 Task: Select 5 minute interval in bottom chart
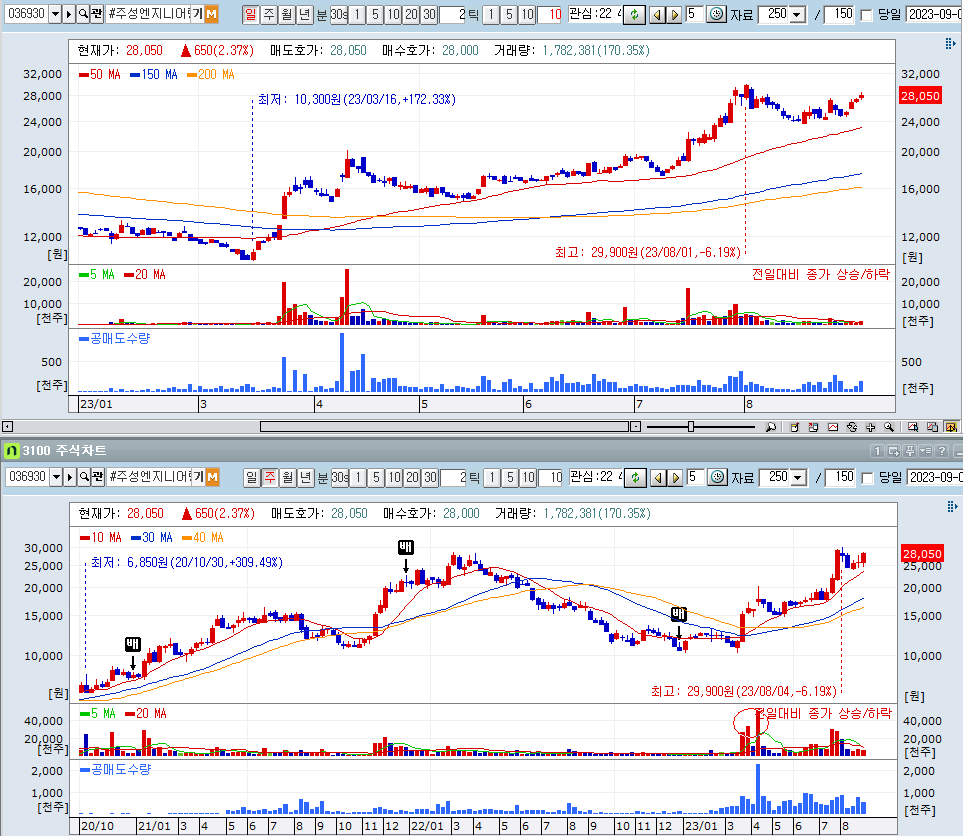click(x=376, y=477)
